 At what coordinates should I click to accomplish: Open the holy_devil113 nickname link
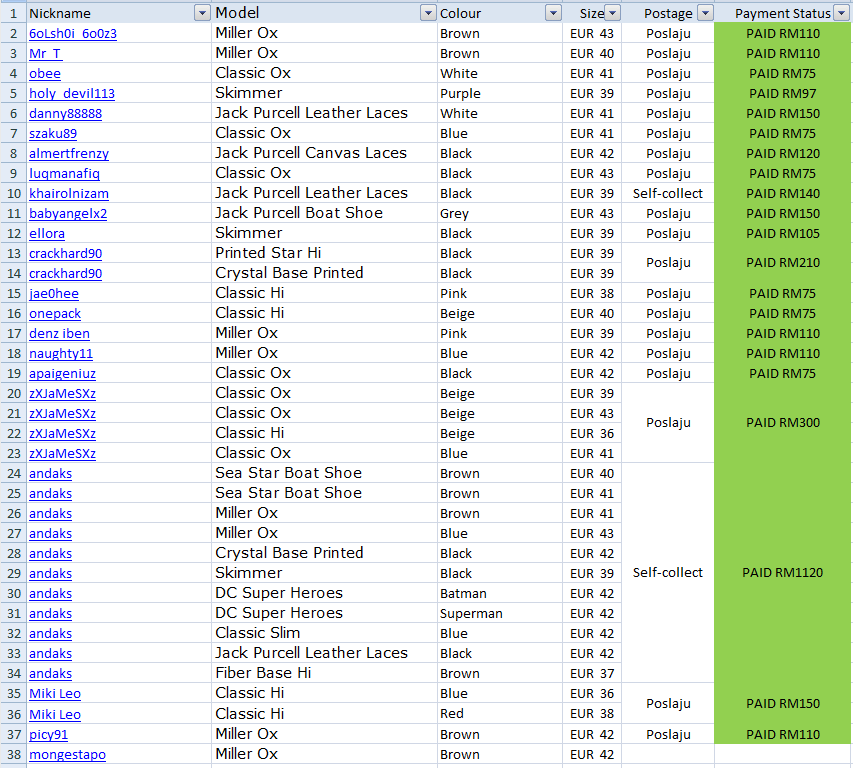(x=72, y=94)
